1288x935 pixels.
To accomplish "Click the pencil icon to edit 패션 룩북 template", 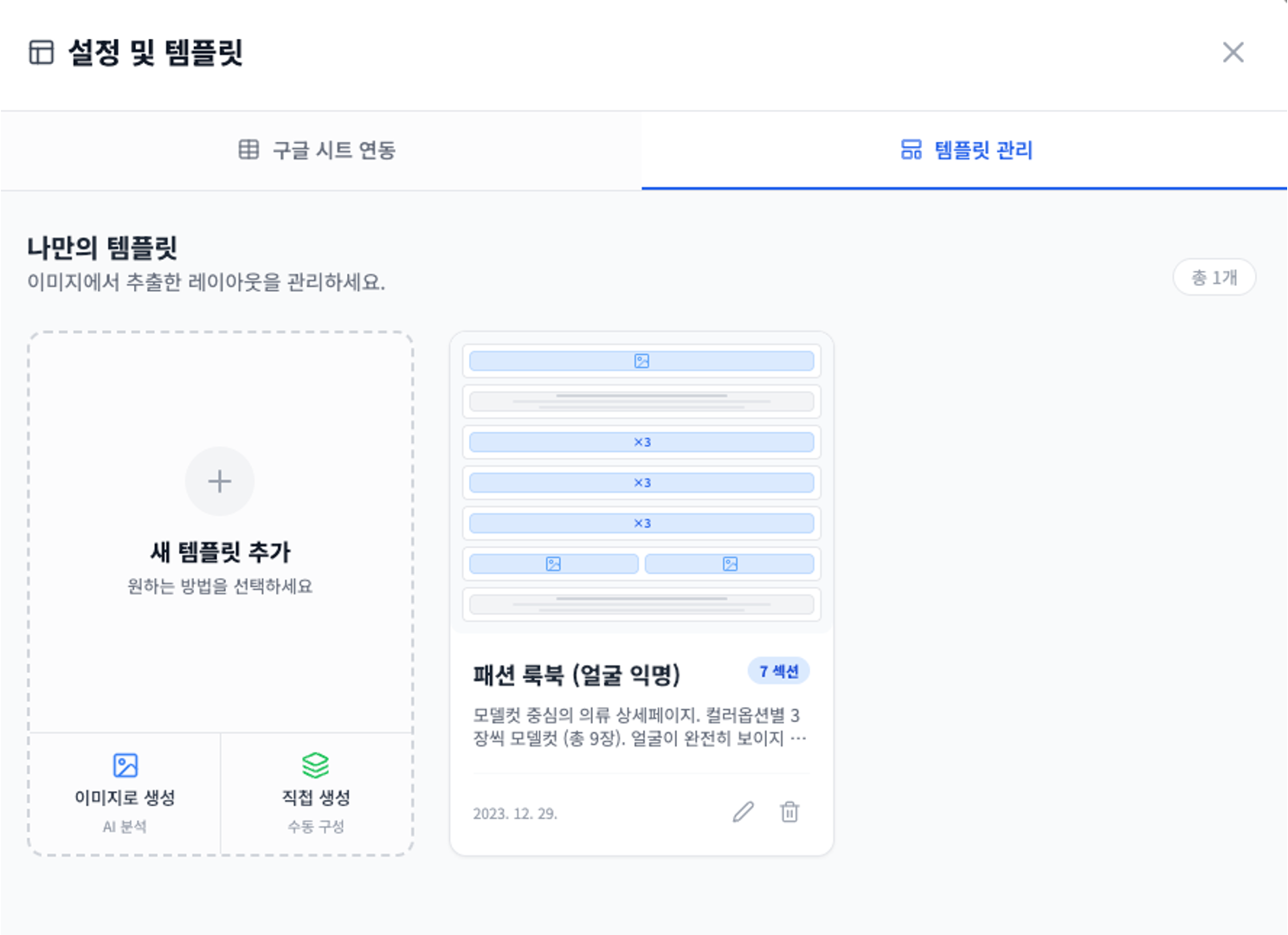I will pos(743,812).
